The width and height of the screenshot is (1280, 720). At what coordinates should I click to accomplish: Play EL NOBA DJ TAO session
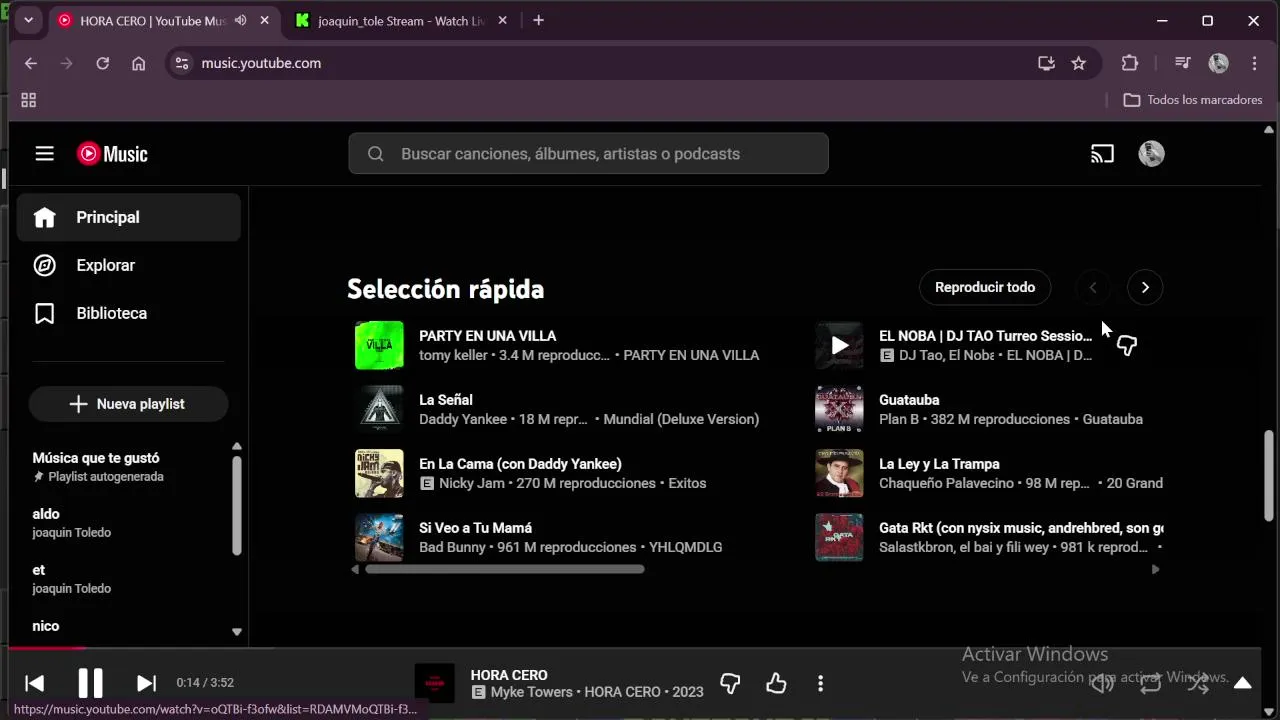839,345
